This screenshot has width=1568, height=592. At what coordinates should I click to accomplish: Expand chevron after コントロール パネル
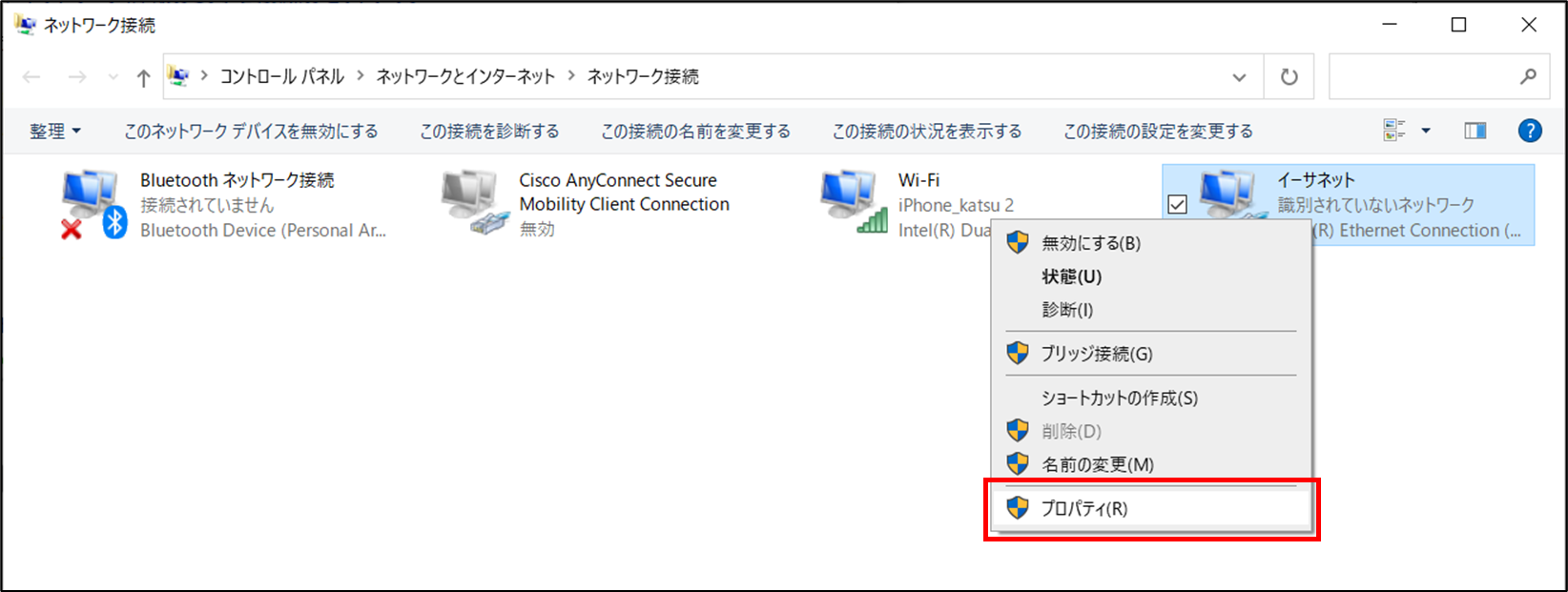pos(361,75)
